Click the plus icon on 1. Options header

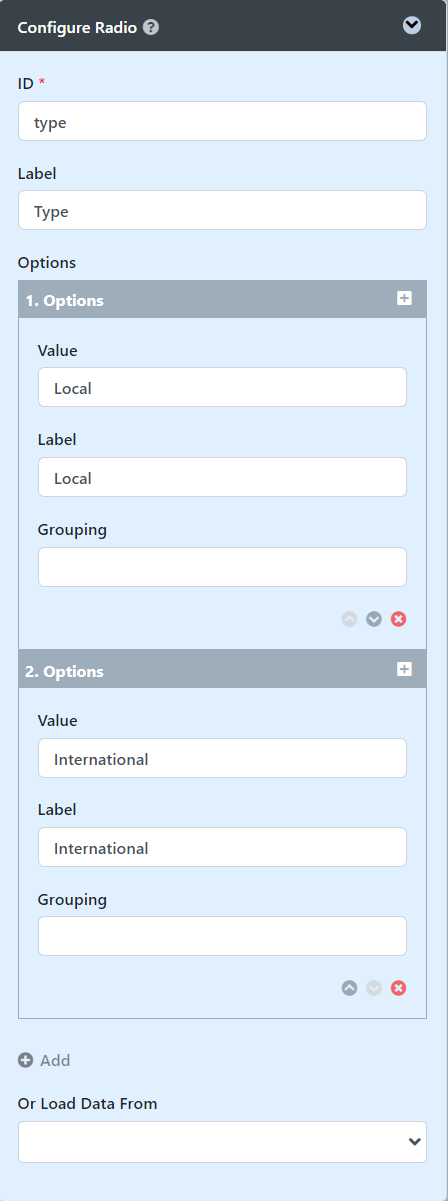point(404,299)
